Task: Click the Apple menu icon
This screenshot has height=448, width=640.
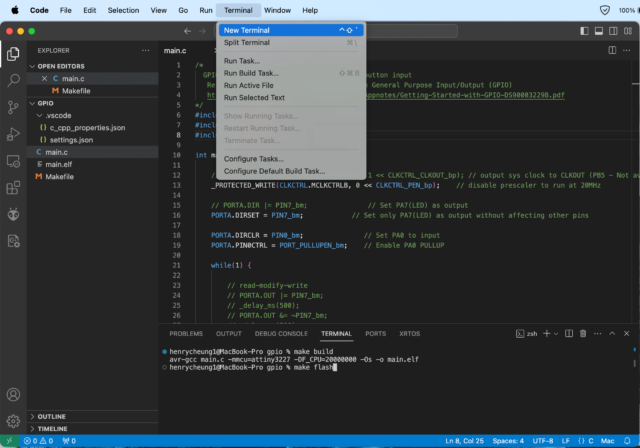Action: tap(15, 10)
